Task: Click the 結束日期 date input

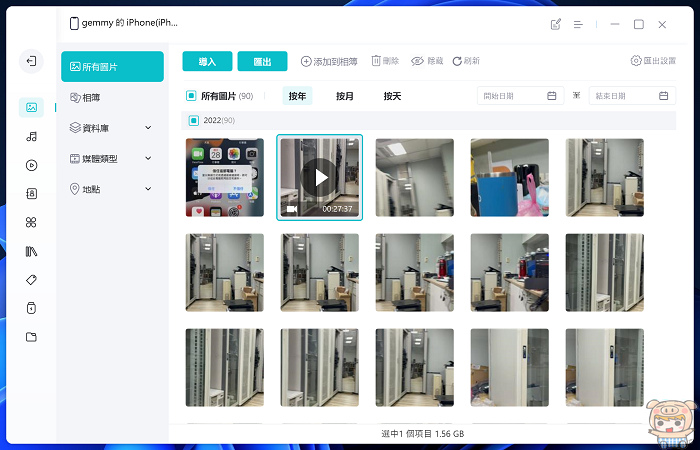Action: (632, 96)
